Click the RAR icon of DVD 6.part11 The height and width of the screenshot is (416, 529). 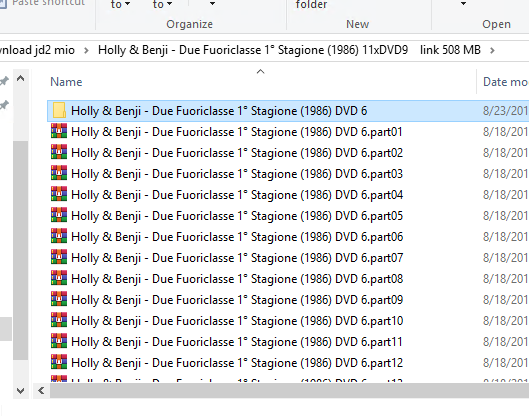coord(59,341)
